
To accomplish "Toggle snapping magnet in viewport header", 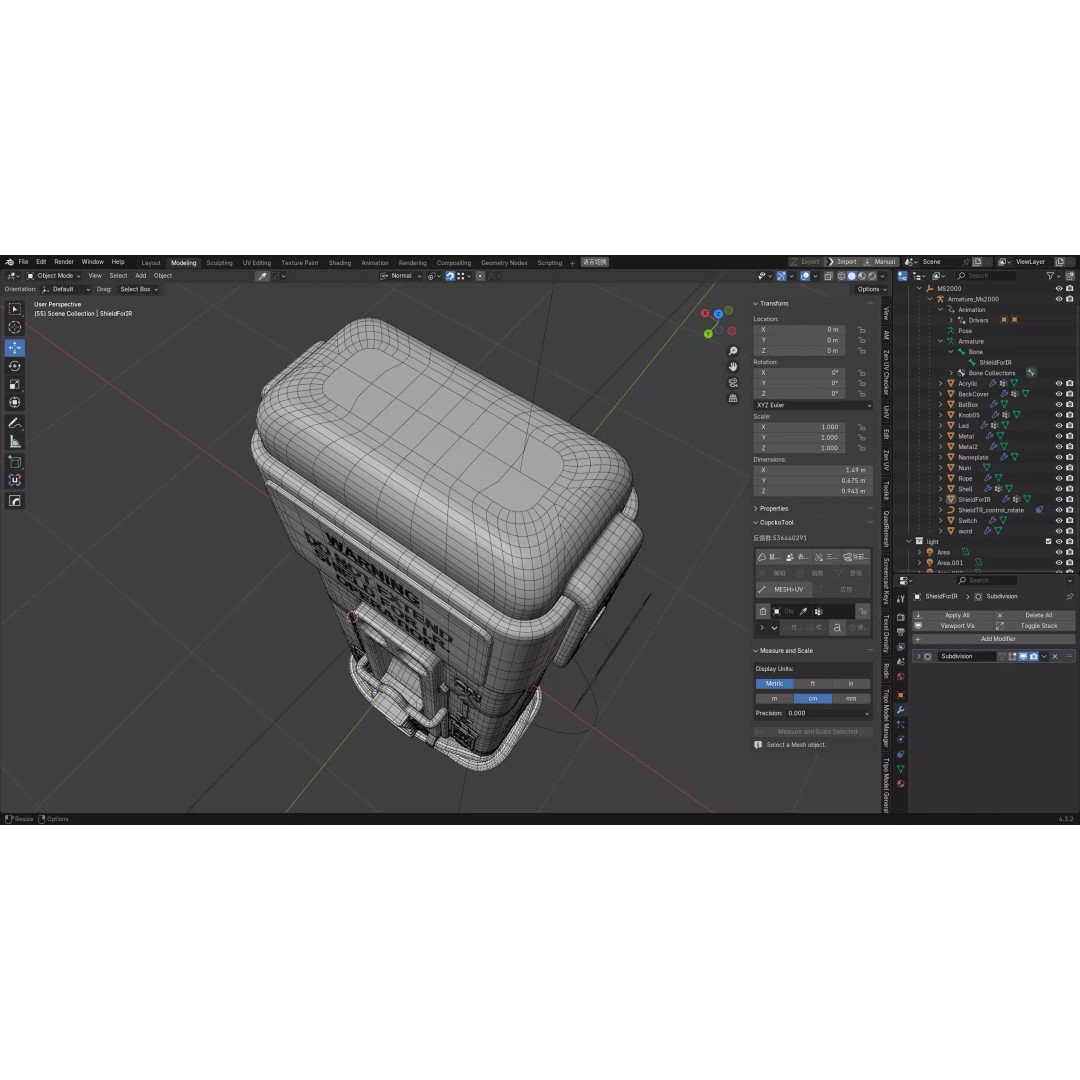I will point(450,276).
